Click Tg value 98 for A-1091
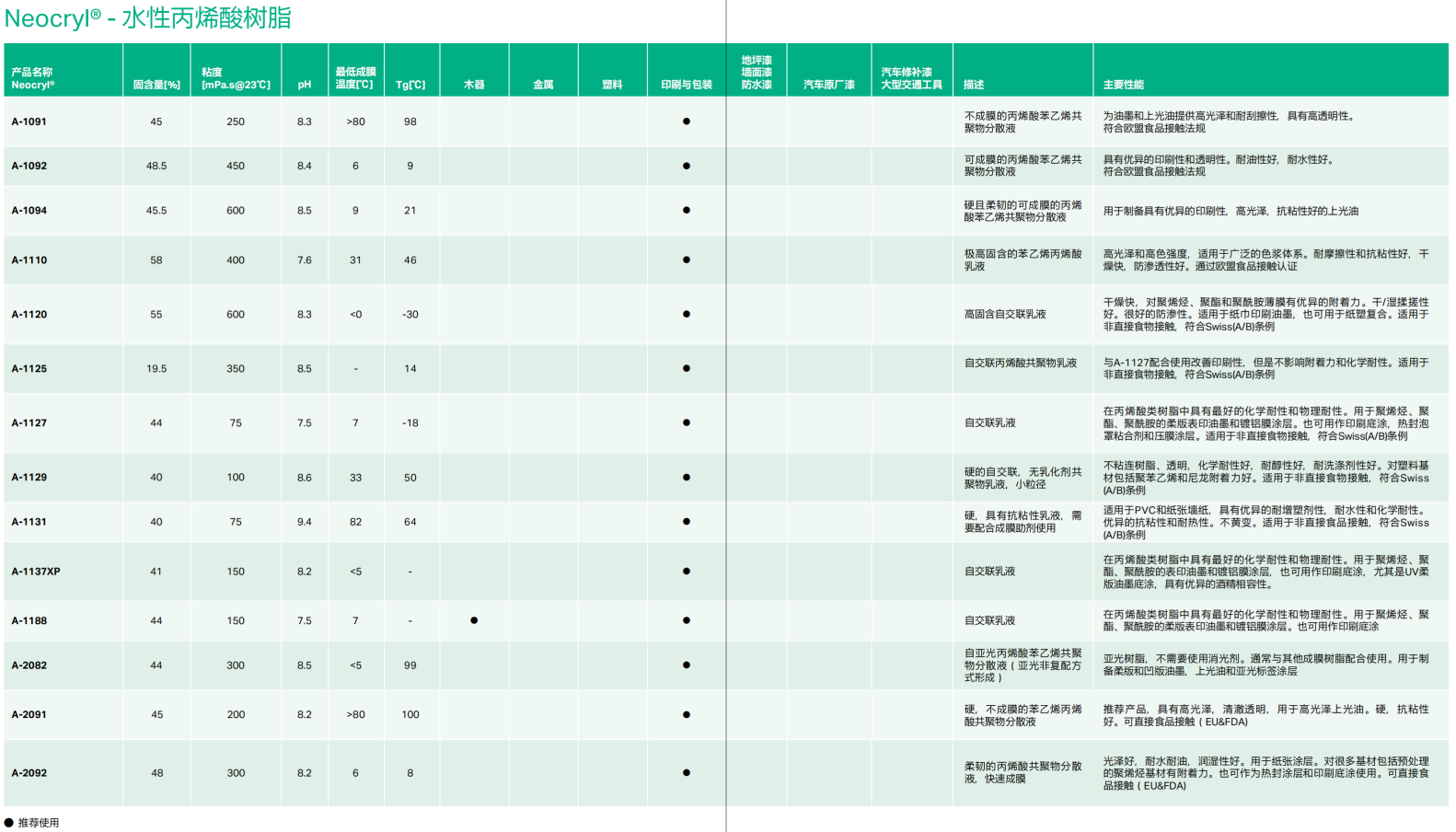The width and height of the screenshot is (1456, 832). click(410, 121)
